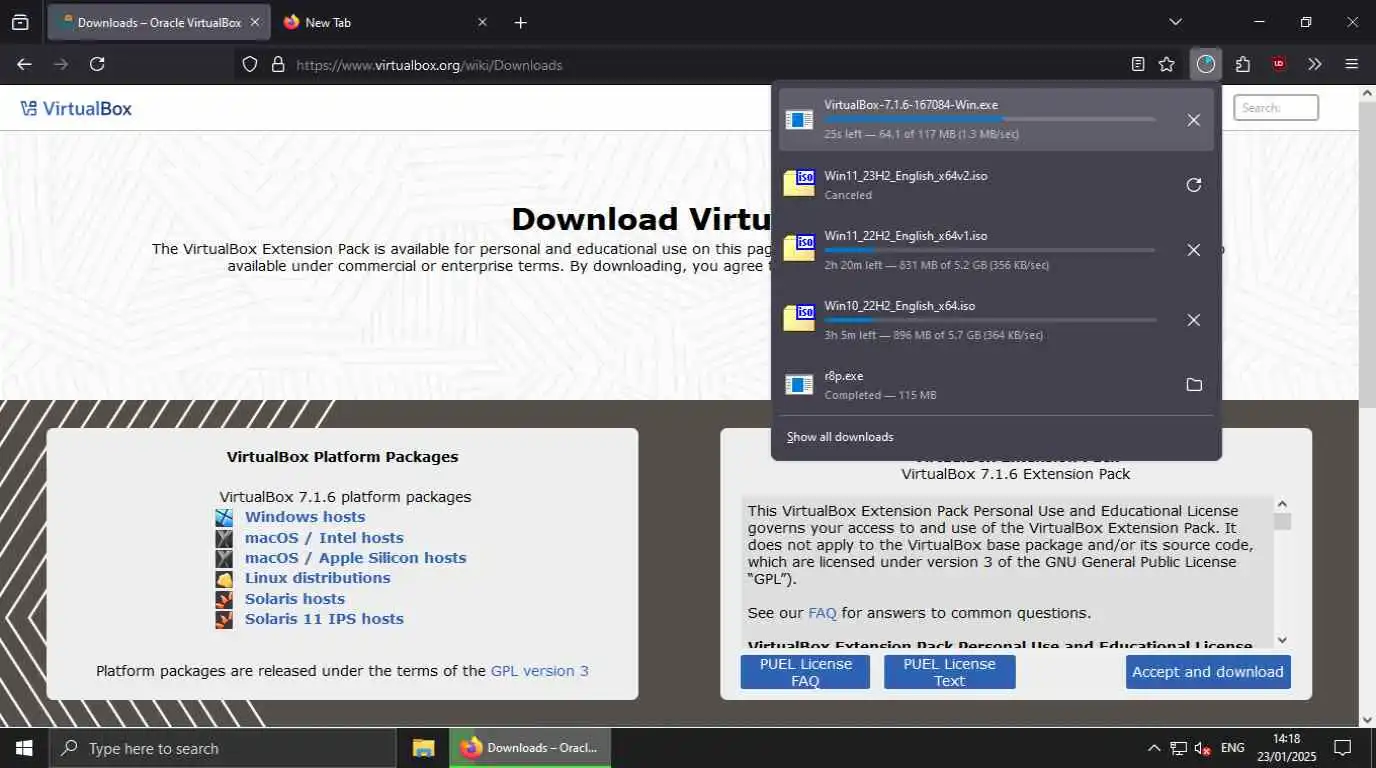
Task: Open Solaris 11 IPS hosts link
Action: (x=324, y=619)
